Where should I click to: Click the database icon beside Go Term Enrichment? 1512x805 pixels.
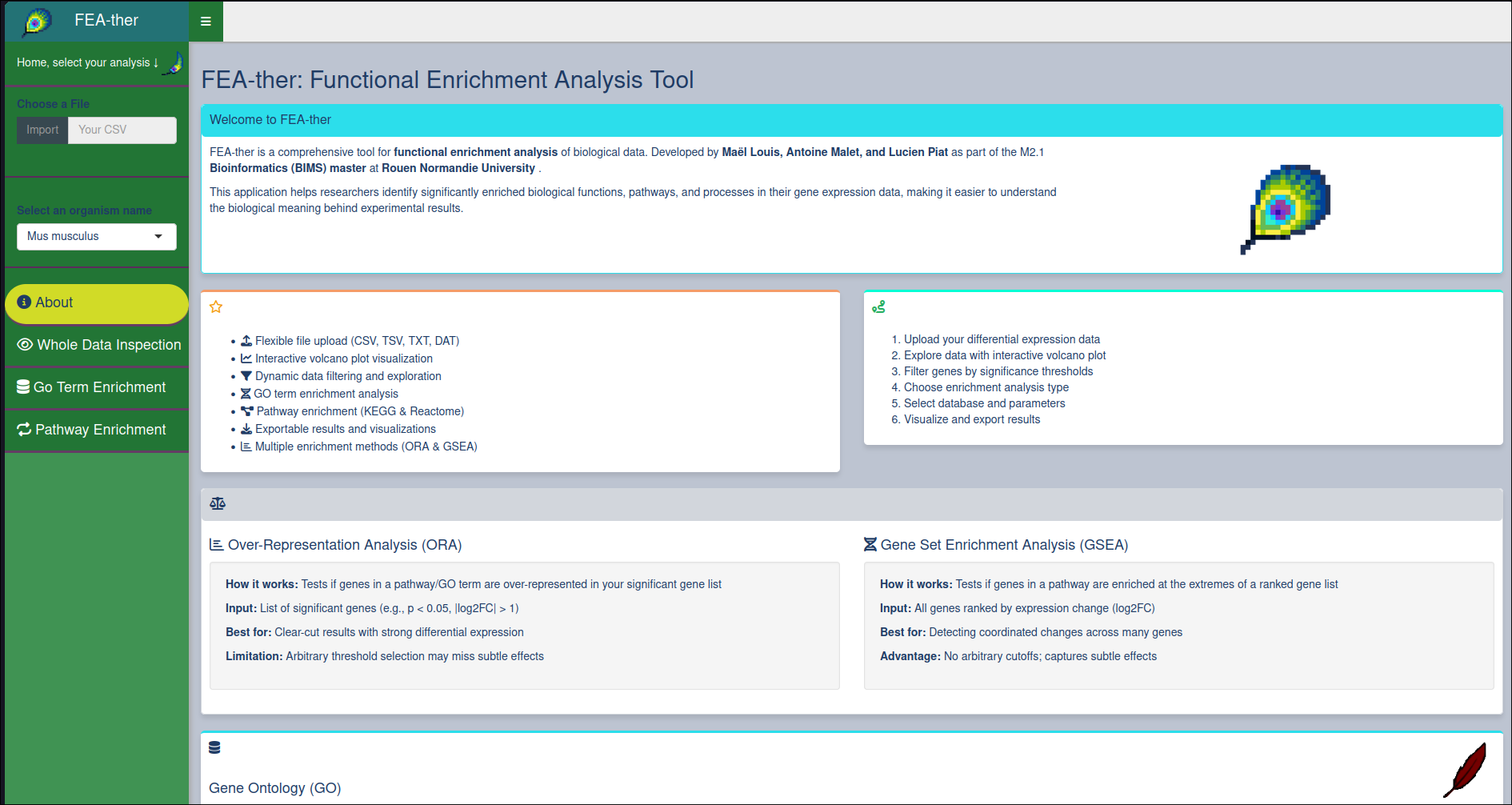[23, 387]
